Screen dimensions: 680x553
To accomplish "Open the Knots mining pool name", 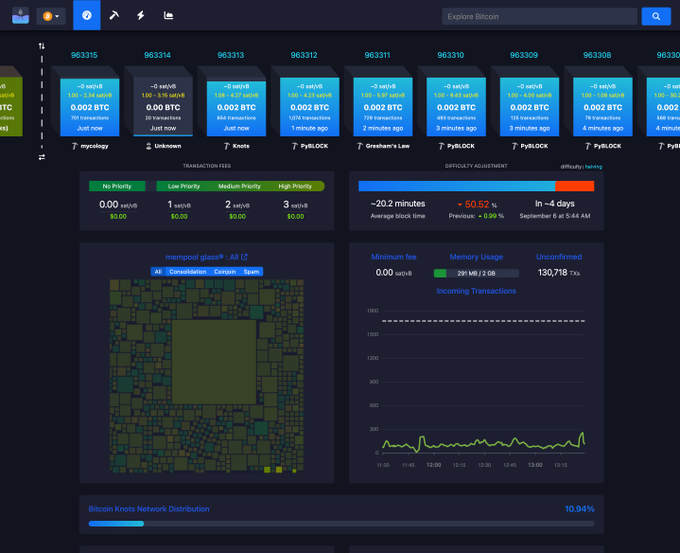I will (x=241, y=146).
